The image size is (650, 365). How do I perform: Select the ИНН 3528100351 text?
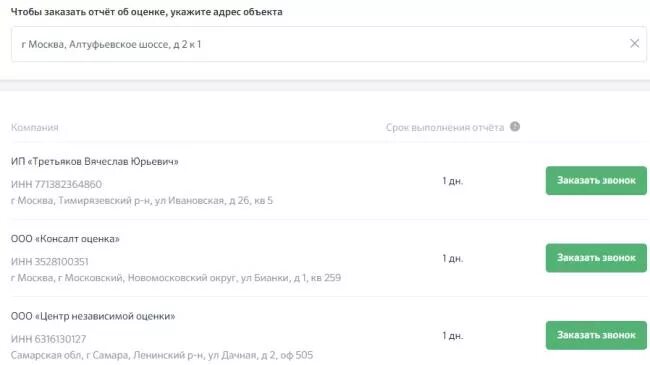coord(49,261)
